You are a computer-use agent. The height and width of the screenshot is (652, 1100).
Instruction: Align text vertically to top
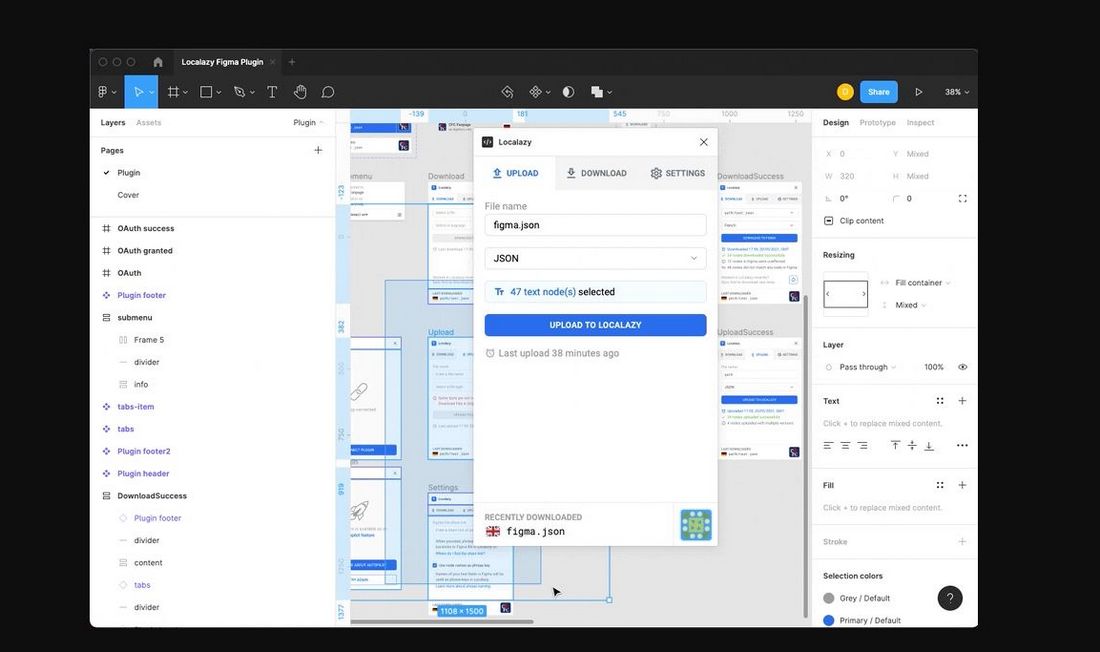pyautogui.click(x=895, y=446)
